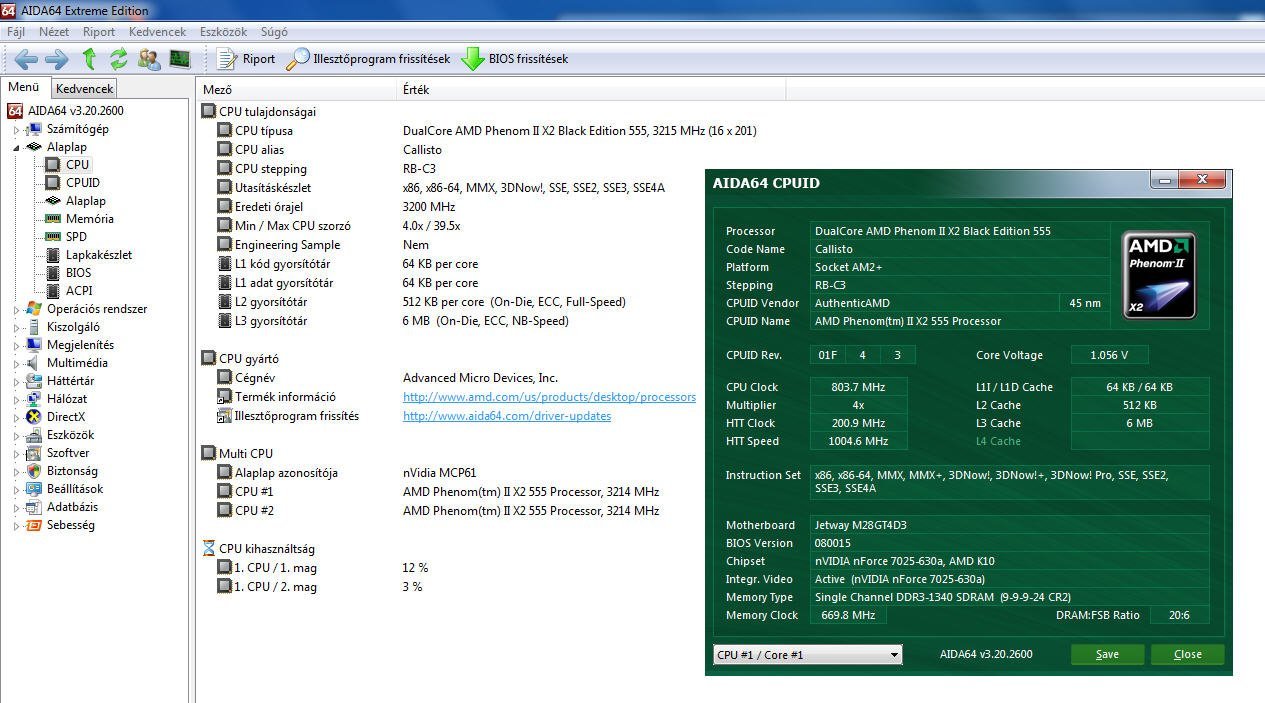This screenshot has height=703, width=1265.
Task: Click the Multimédia speaker icon
Action: (x=34, y=363)
